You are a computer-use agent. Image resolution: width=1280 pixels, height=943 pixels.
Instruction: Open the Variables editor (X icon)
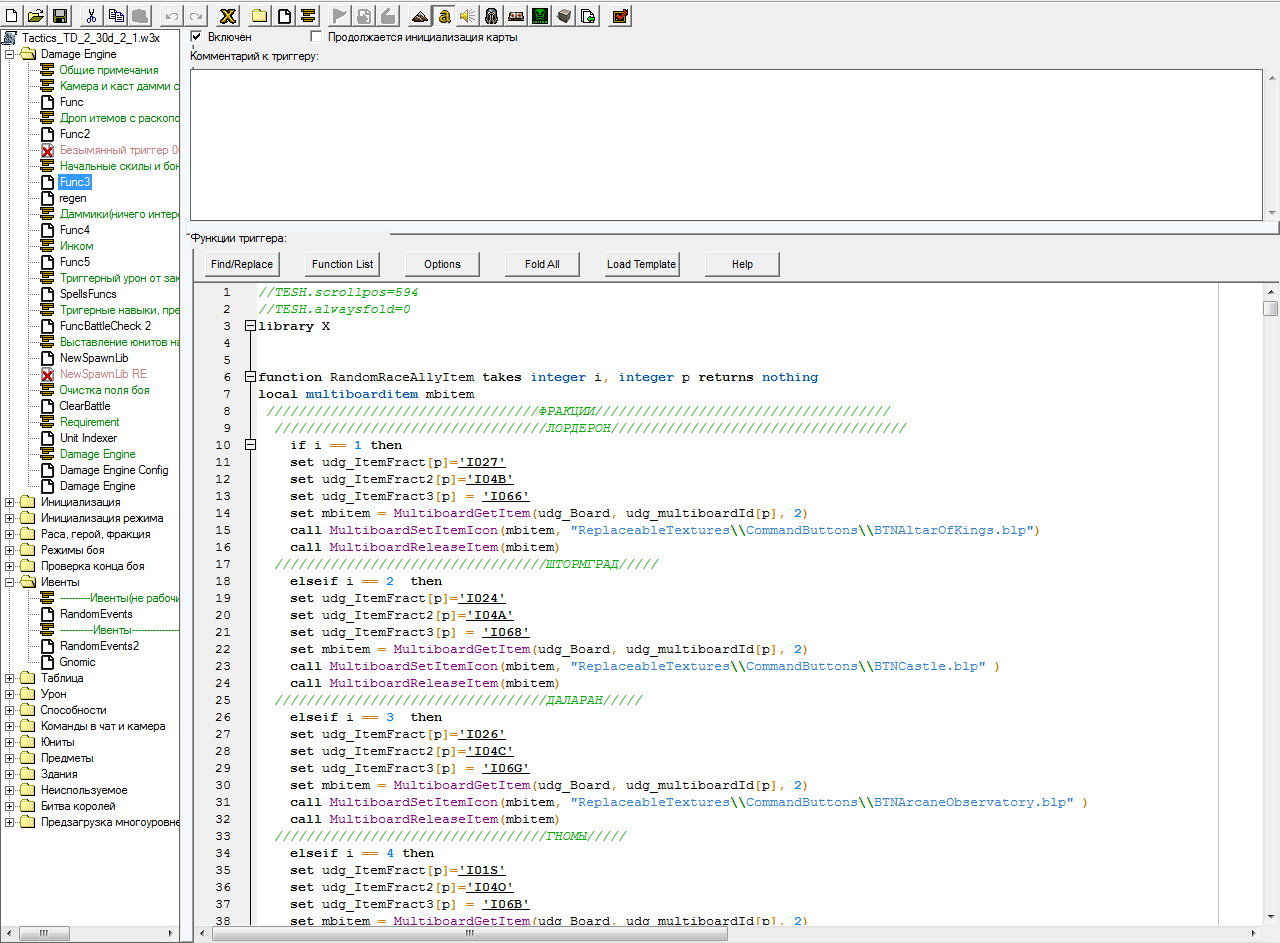coord(228,15)
